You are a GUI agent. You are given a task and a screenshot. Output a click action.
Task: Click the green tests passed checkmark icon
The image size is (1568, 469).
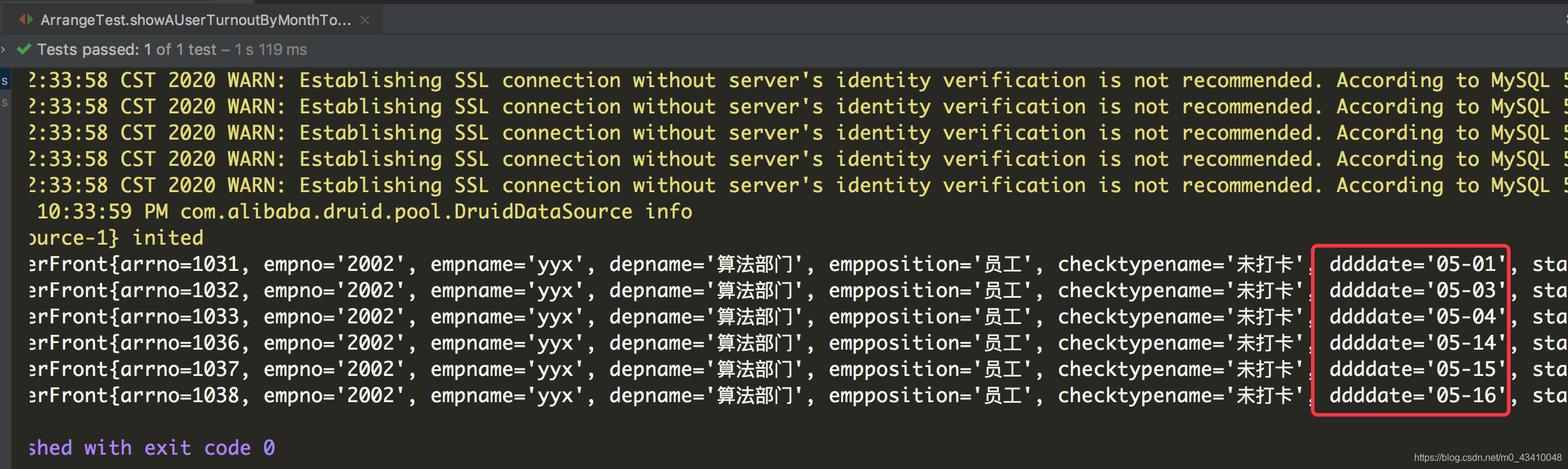[x=24, y=50]
